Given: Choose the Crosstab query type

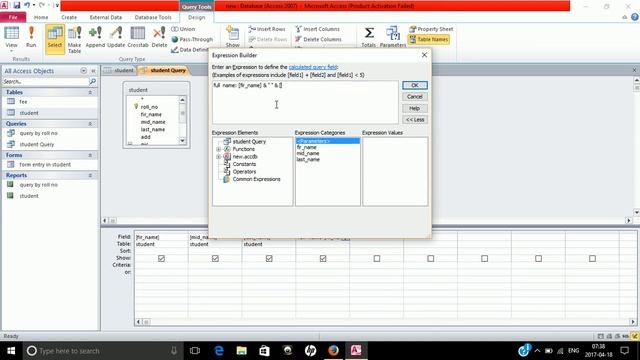Looking at the screenshot, I should click(x=138, y=38).
